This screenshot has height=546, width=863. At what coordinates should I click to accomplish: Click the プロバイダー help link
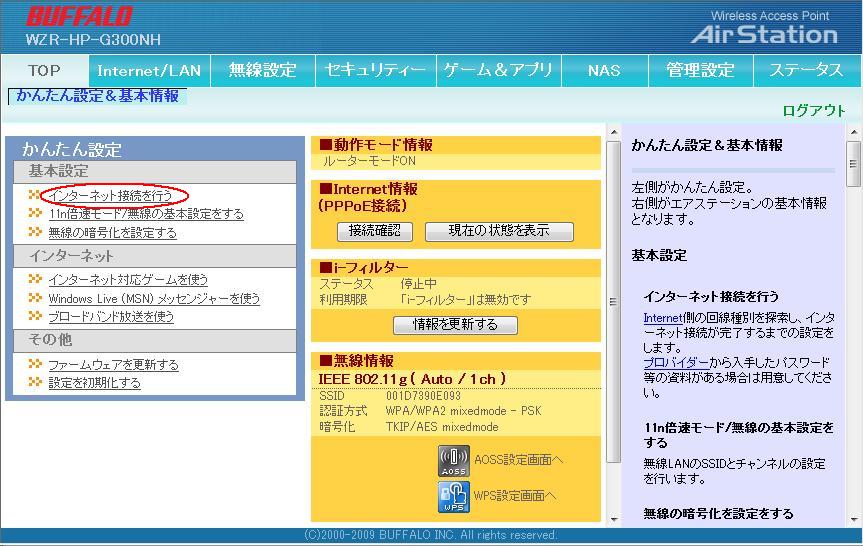pyautogui.click(x=675, y=362)
